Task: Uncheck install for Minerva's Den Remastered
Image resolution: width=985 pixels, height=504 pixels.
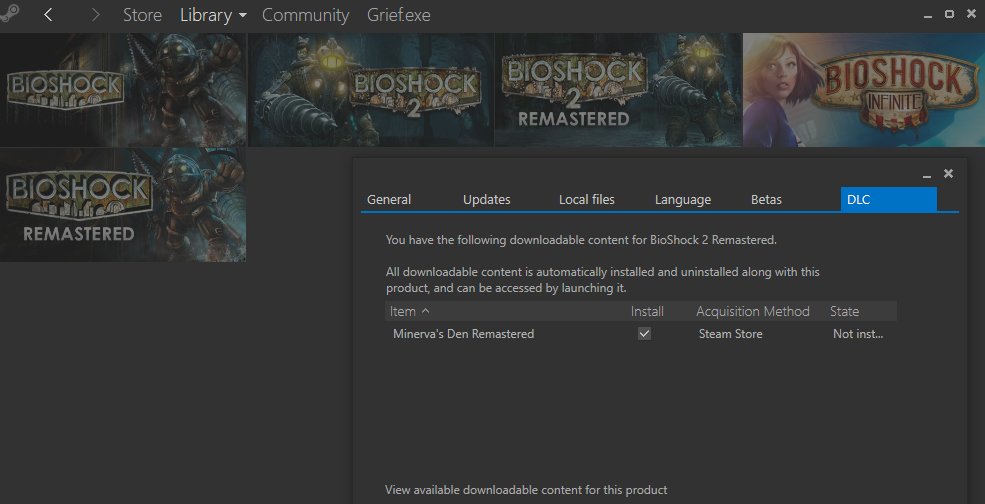Action: pos(645,334)
